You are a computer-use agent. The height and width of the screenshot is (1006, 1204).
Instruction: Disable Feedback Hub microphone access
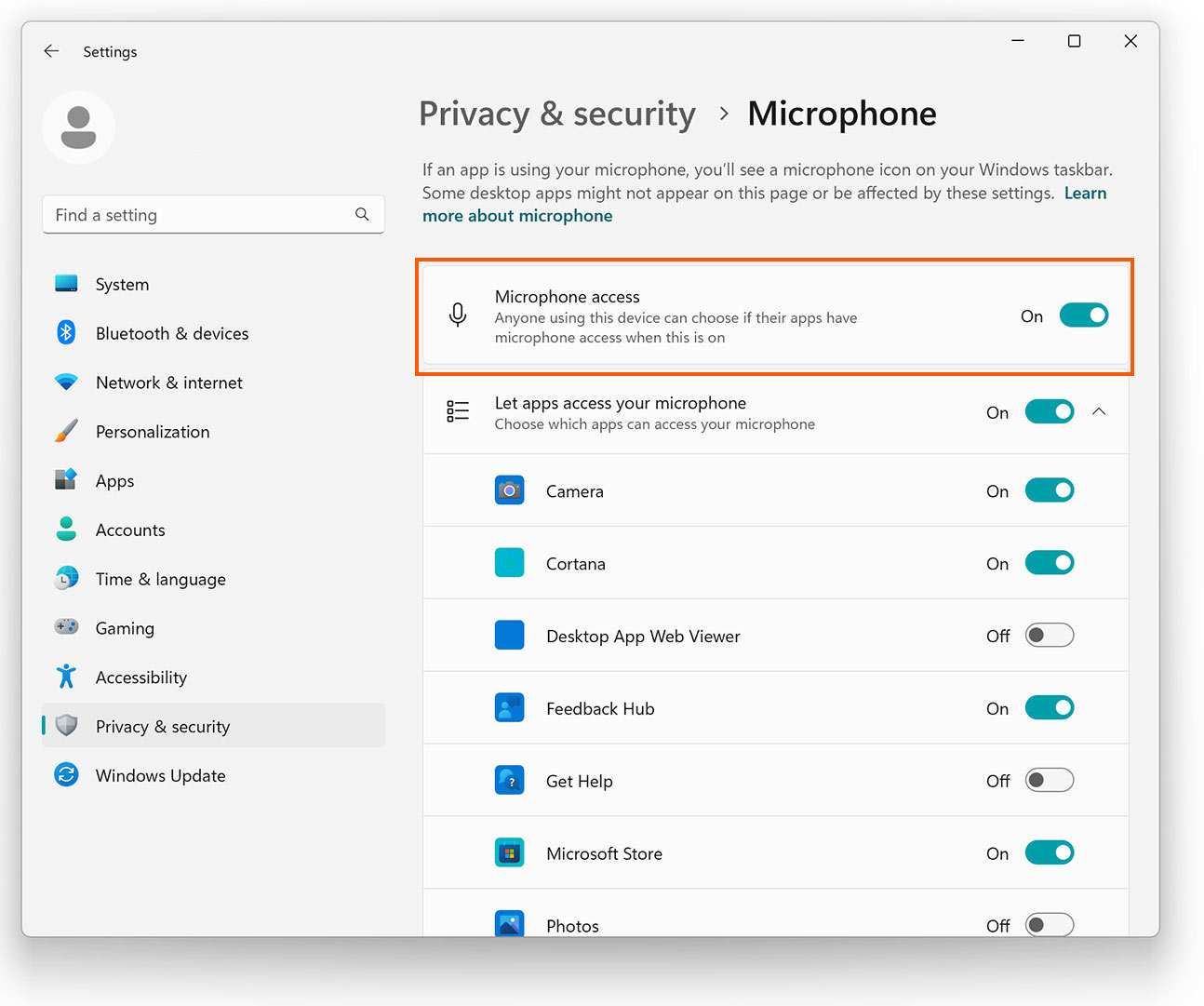point(1050,707)
